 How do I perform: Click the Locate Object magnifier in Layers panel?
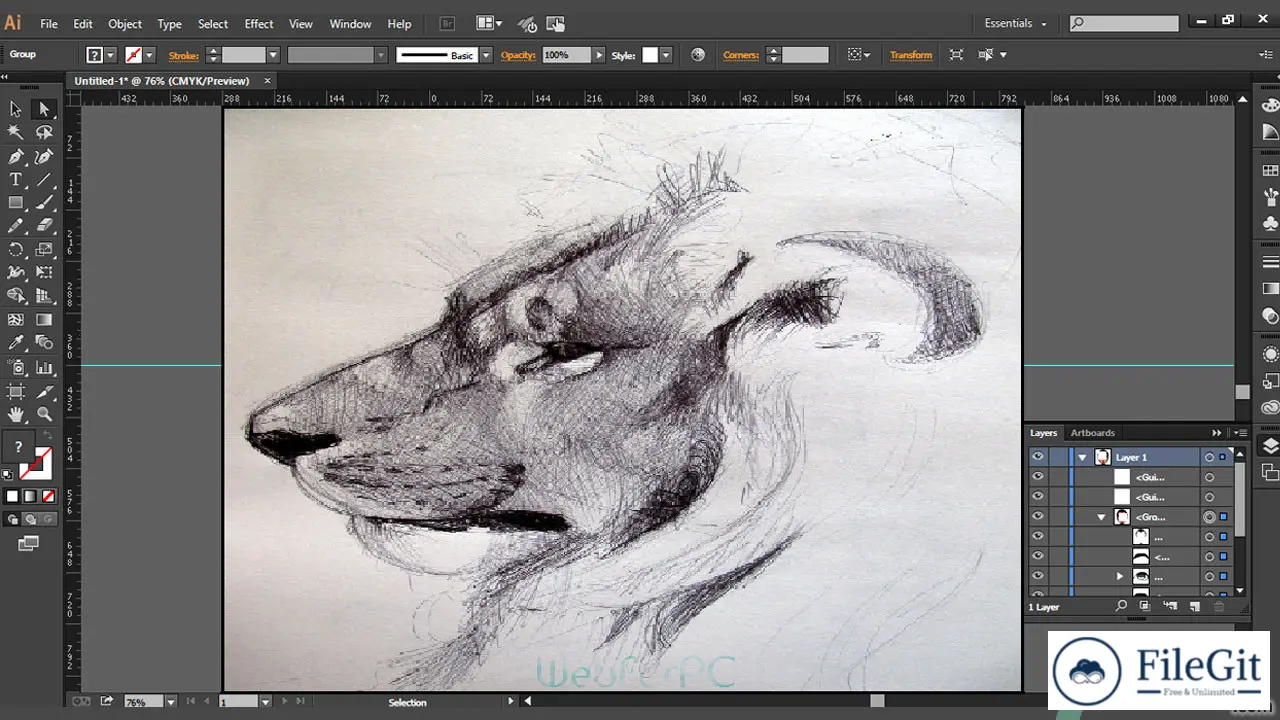click(1121, 607)
